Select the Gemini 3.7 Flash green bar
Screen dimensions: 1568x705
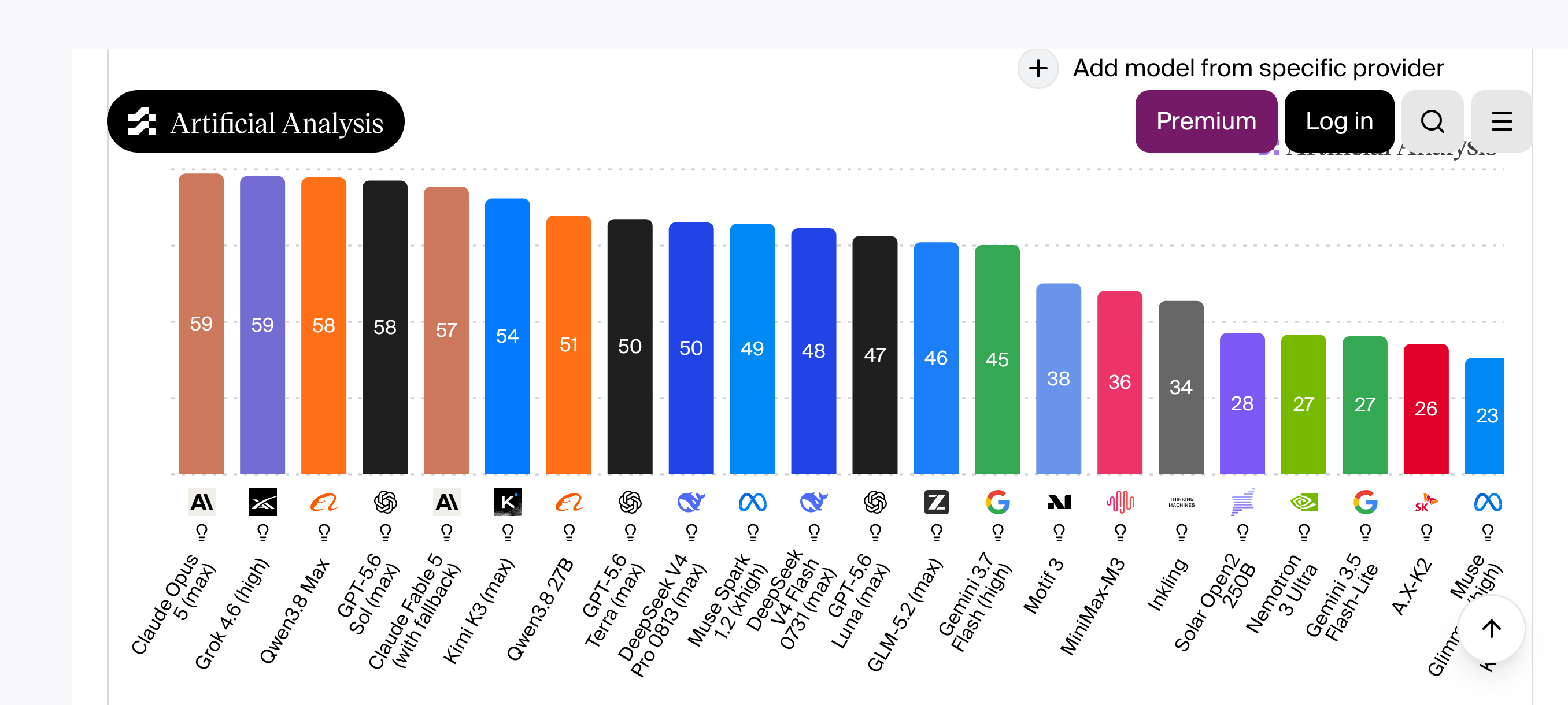[x=997, y=359]
